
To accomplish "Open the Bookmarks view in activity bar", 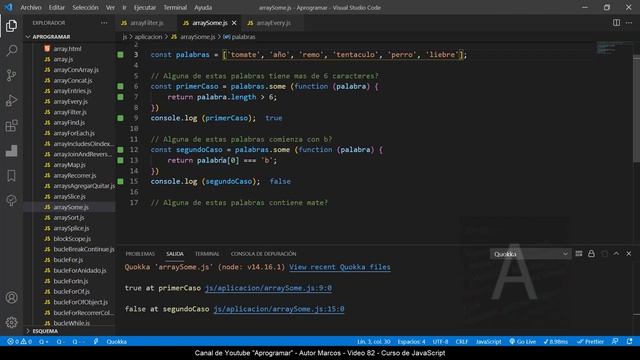I will tap(11, 176).
